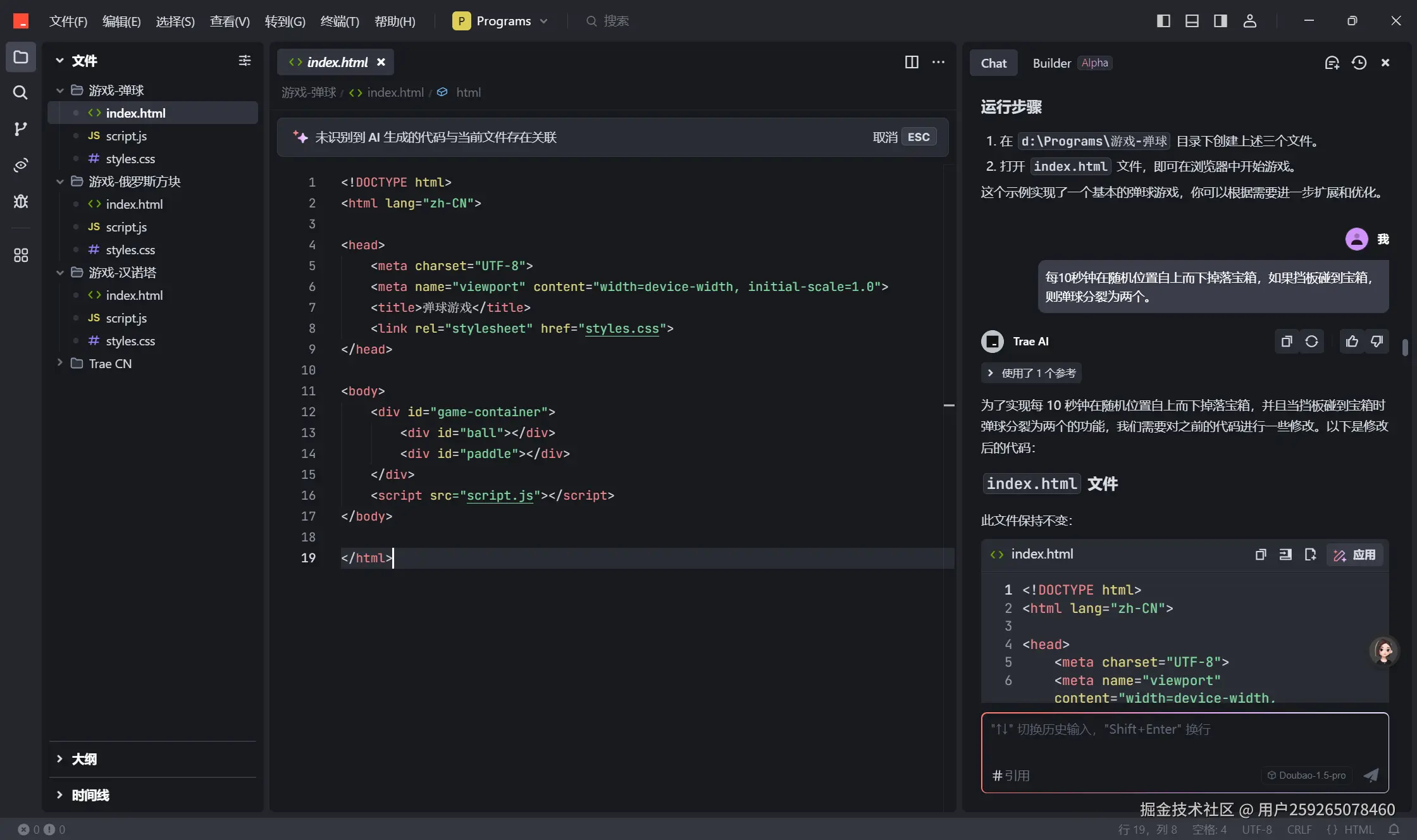Image resolution: width=1417 pixels, height=840 pixels.
Task: Toggle the bottom panel layout
Action: coord(1192,21)
